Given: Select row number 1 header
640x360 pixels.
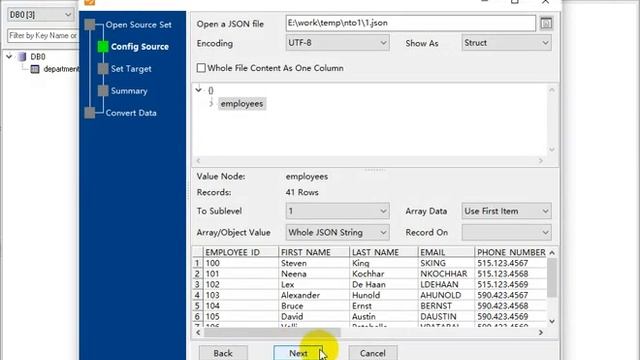Looking at the screenshot, I should [x=198, y=263].
